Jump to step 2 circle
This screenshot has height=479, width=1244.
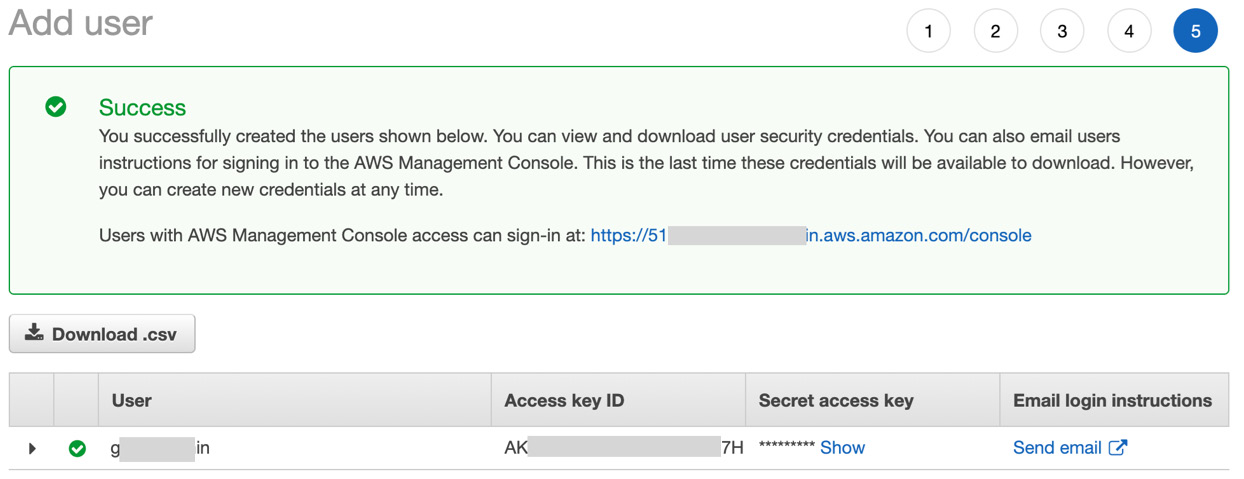click(995, 31)
